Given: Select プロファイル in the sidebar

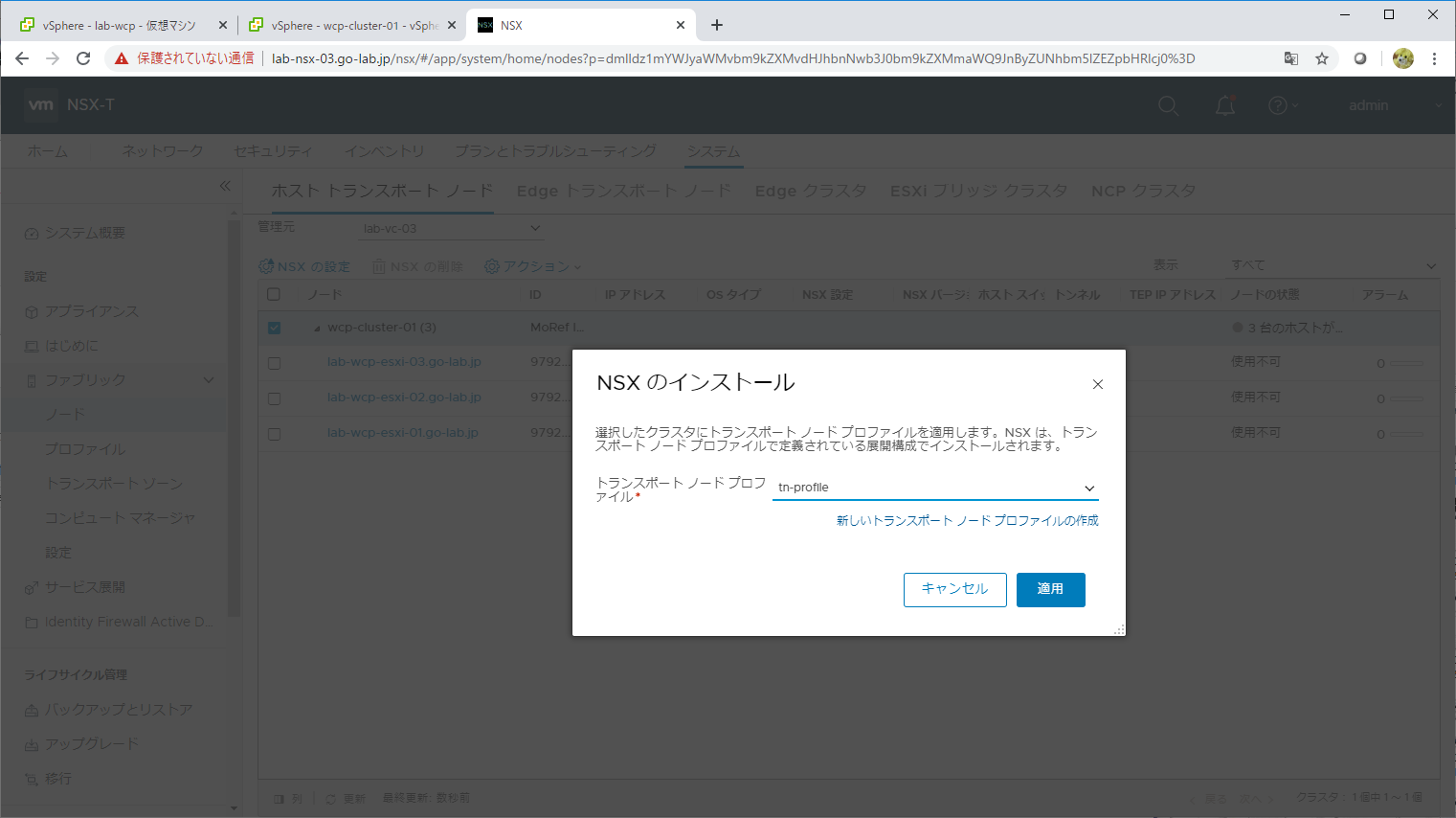Looking at the screenshot, I should click(x=85, y=449).
